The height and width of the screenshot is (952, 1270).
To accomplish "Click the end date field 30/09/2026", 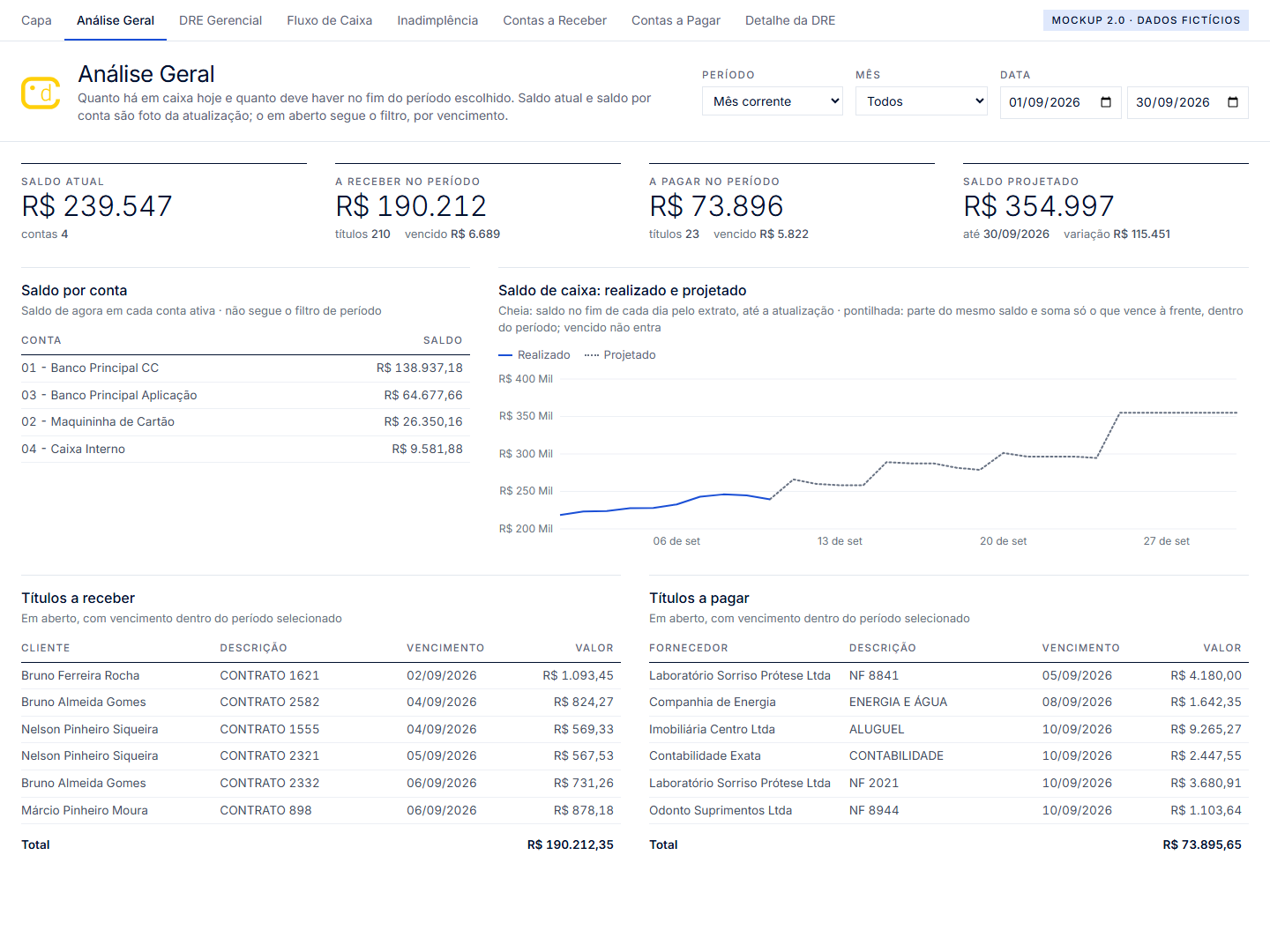I will coord(1188,102).
